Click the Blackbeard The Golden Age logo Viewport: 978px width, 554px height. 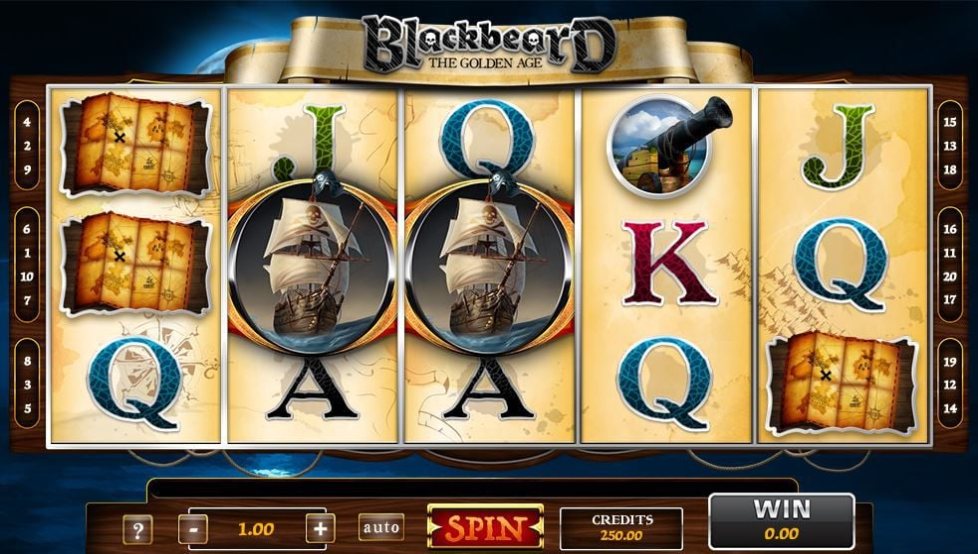[x=489, y=44]
